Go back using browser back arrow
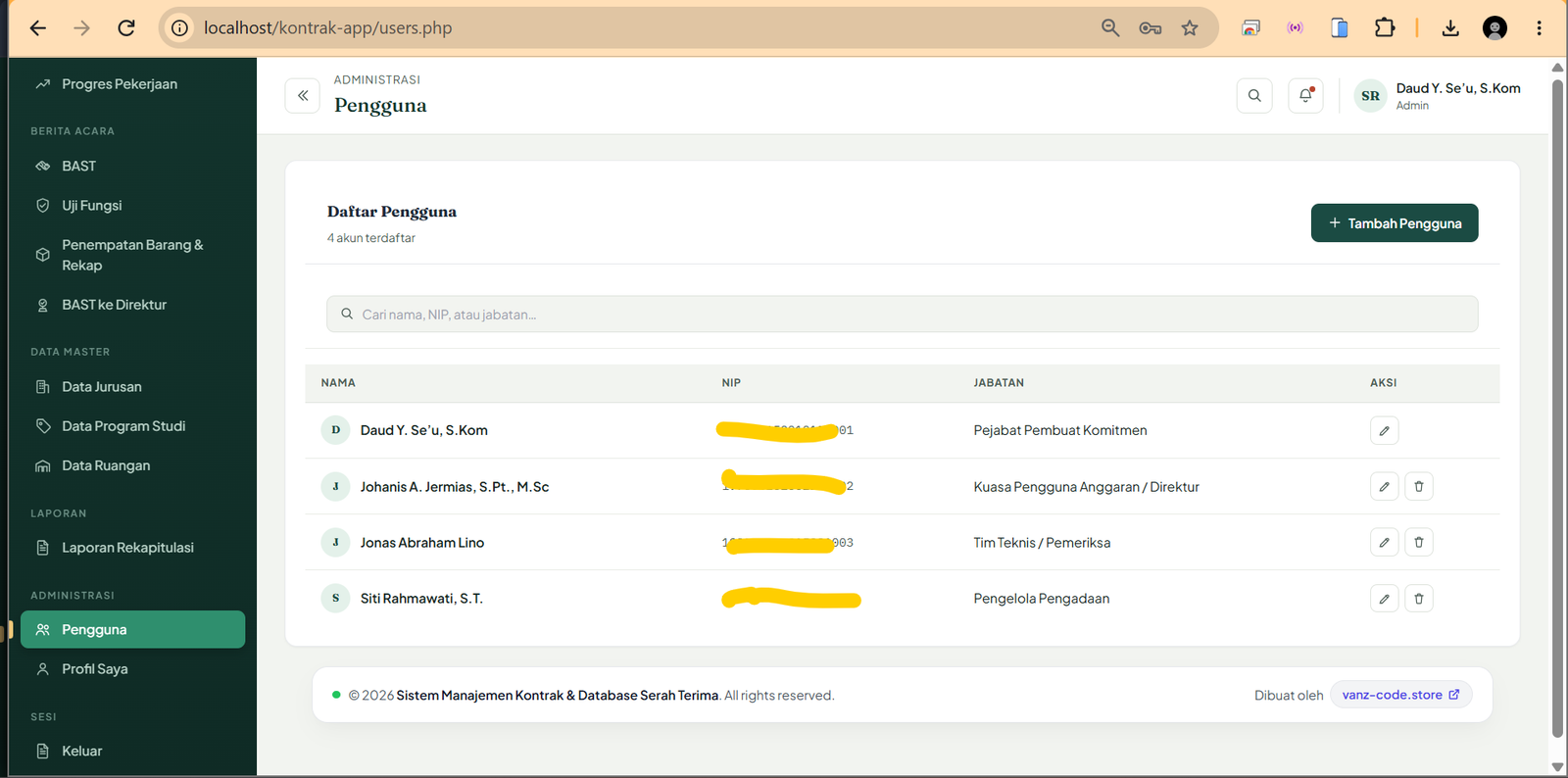 (x=37, y=27)
